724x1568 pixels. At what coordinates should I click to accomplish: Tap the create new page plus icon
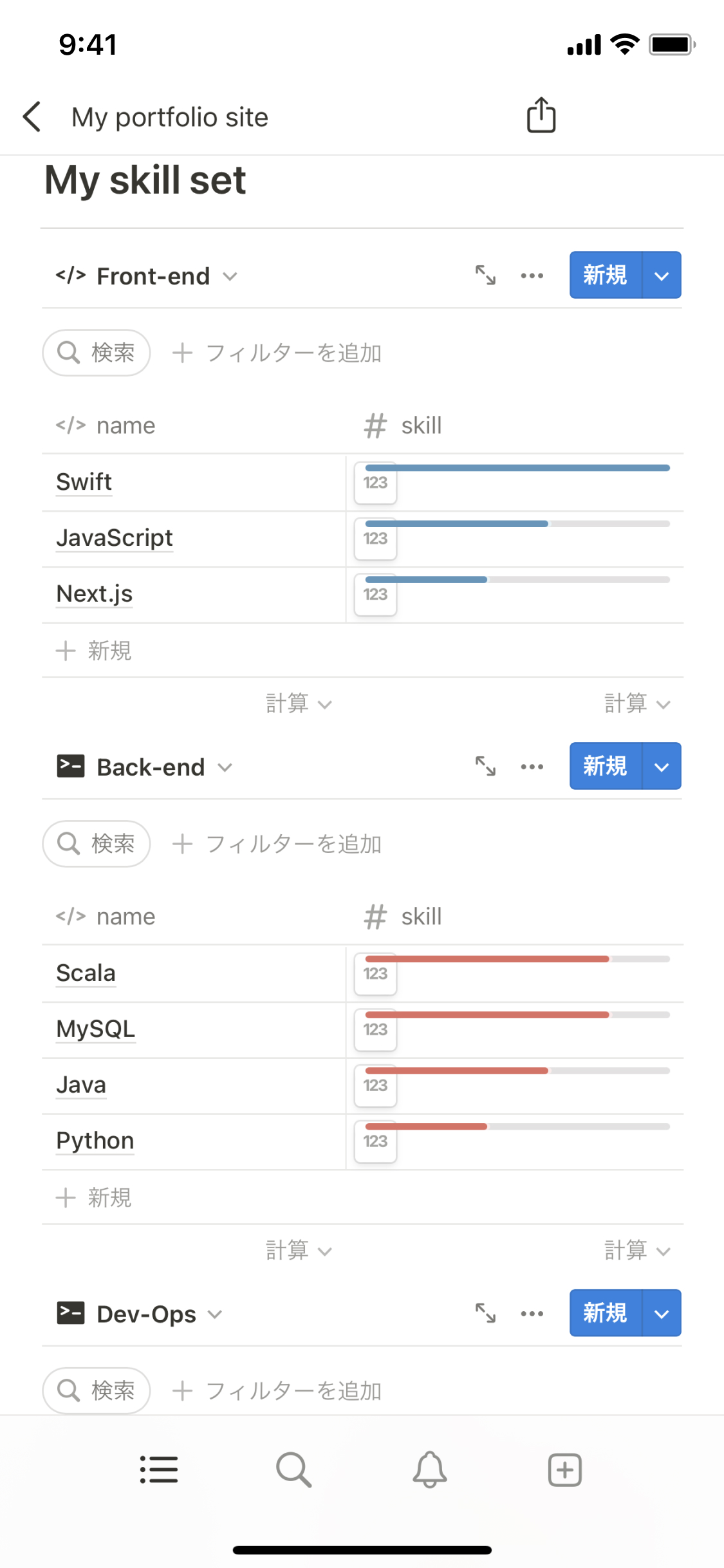pyautogui.click(x=564, y=1470)
